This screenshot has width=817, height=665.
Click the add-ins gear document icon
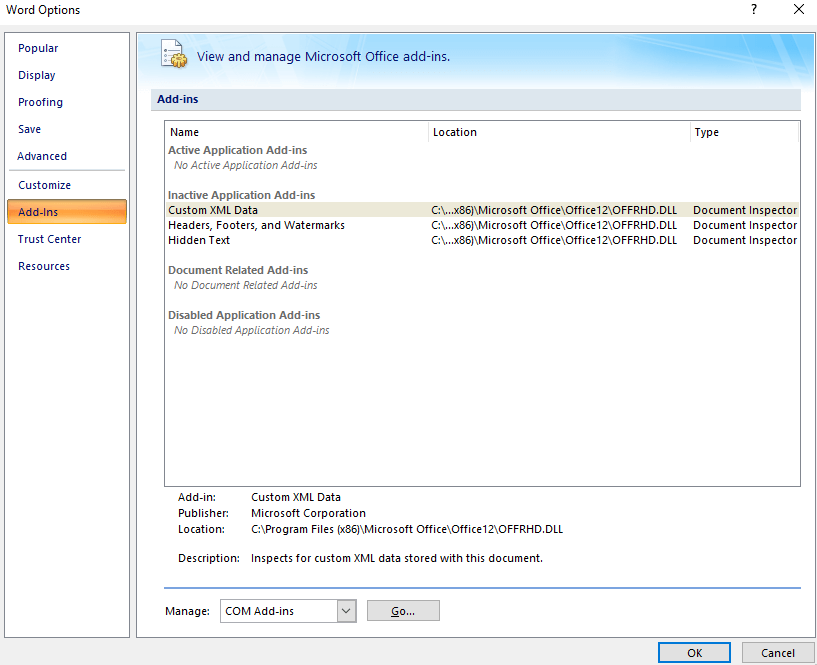point(174,55)
